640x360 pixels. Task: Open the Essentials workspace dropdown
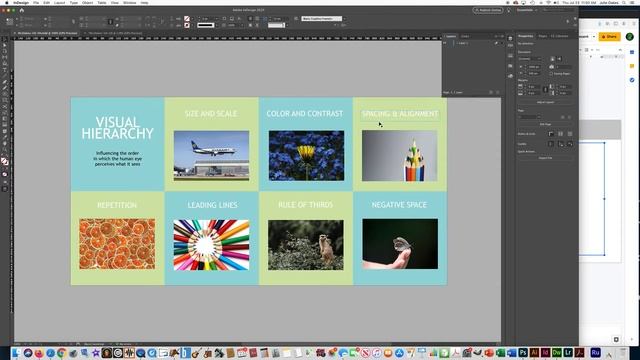pos(527,10)
